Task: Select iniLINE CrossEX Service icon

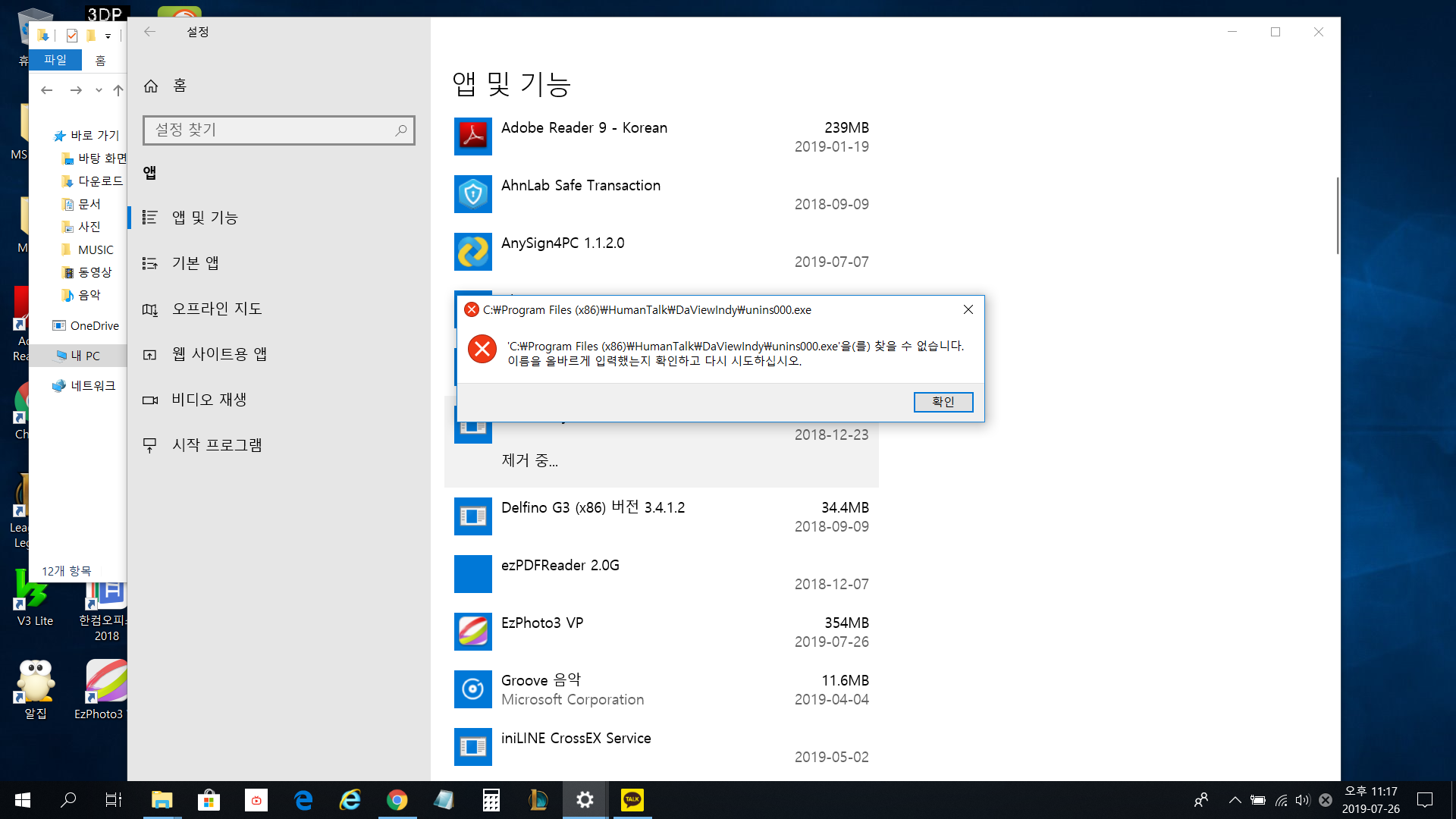Action: (473, 747)
